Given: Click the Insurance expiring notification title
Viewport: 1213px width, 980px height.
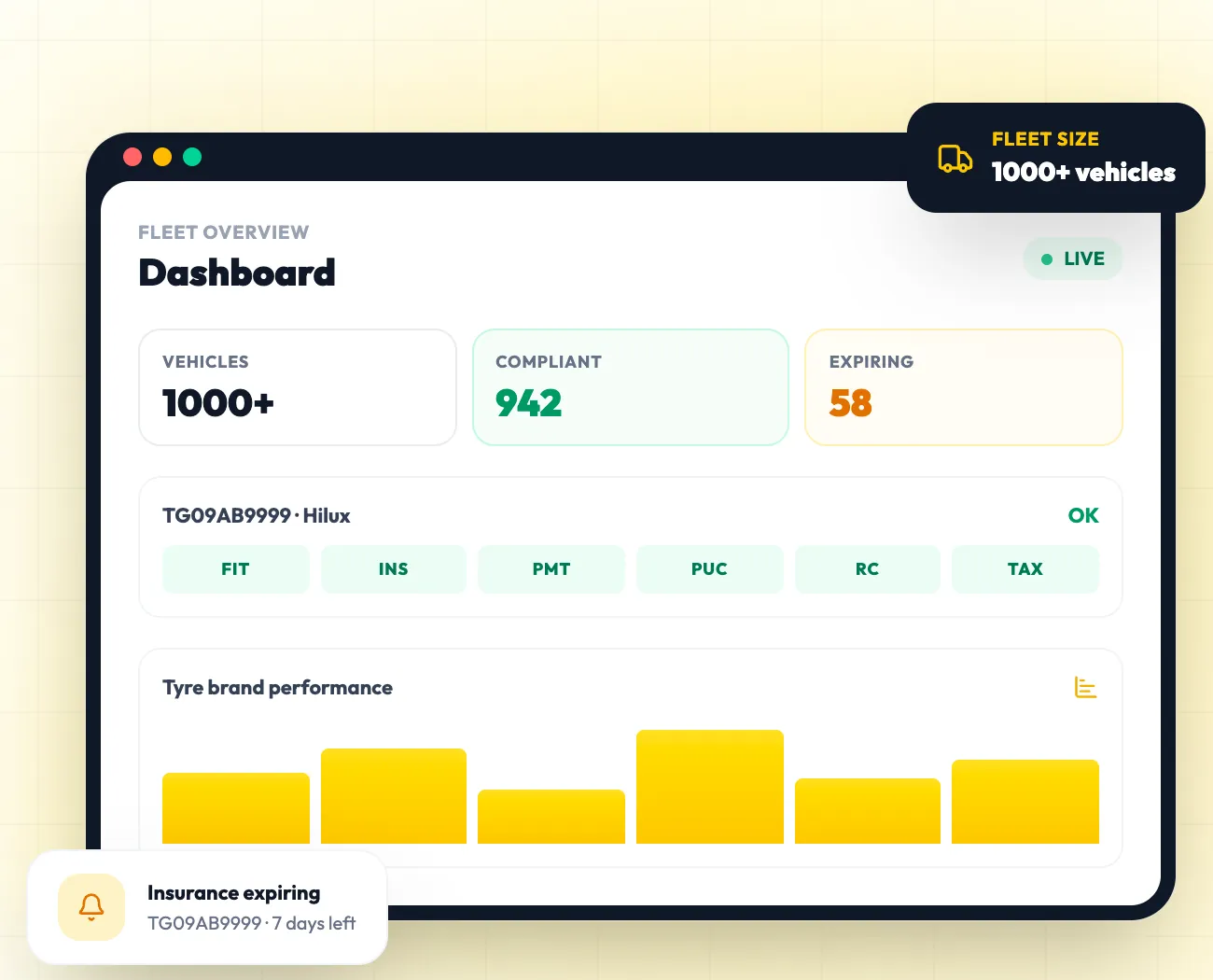Looking at the screenshot, I should click(233, 893).
